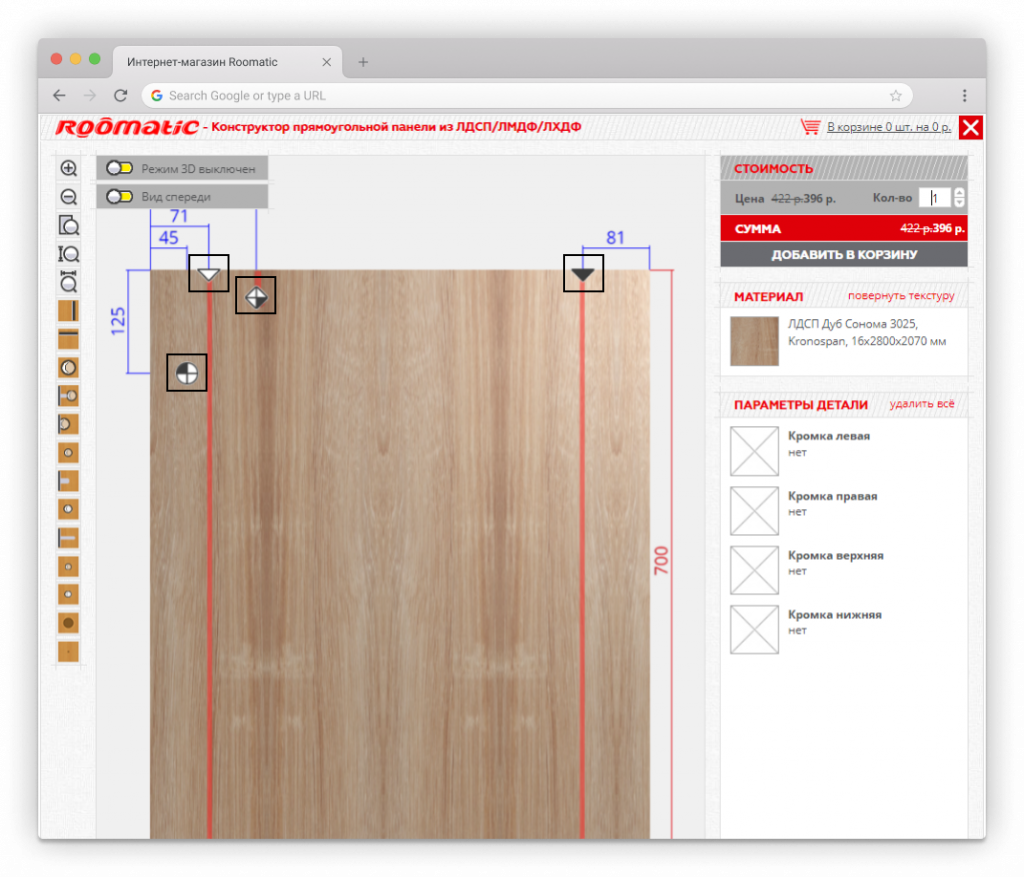Reload the page with browser refresh icon
The height and width of the screenshot is (877, 1024).
coord(120,96)
